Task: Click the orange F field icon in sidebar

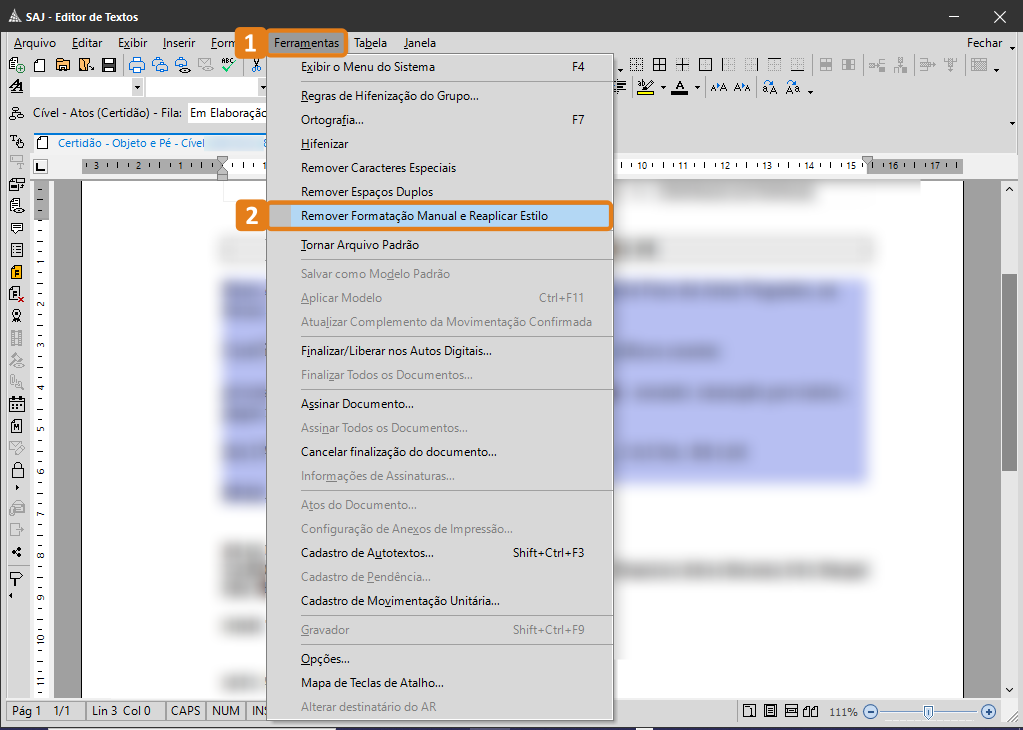Action: (x=16, y=271)
